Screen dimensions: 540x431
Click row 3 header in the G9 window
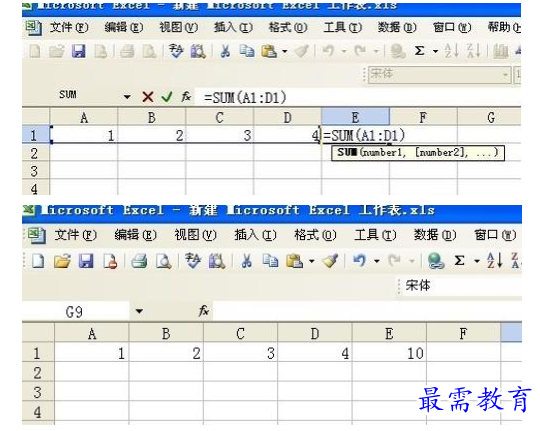pyautogui.click(x=38, y=392)
